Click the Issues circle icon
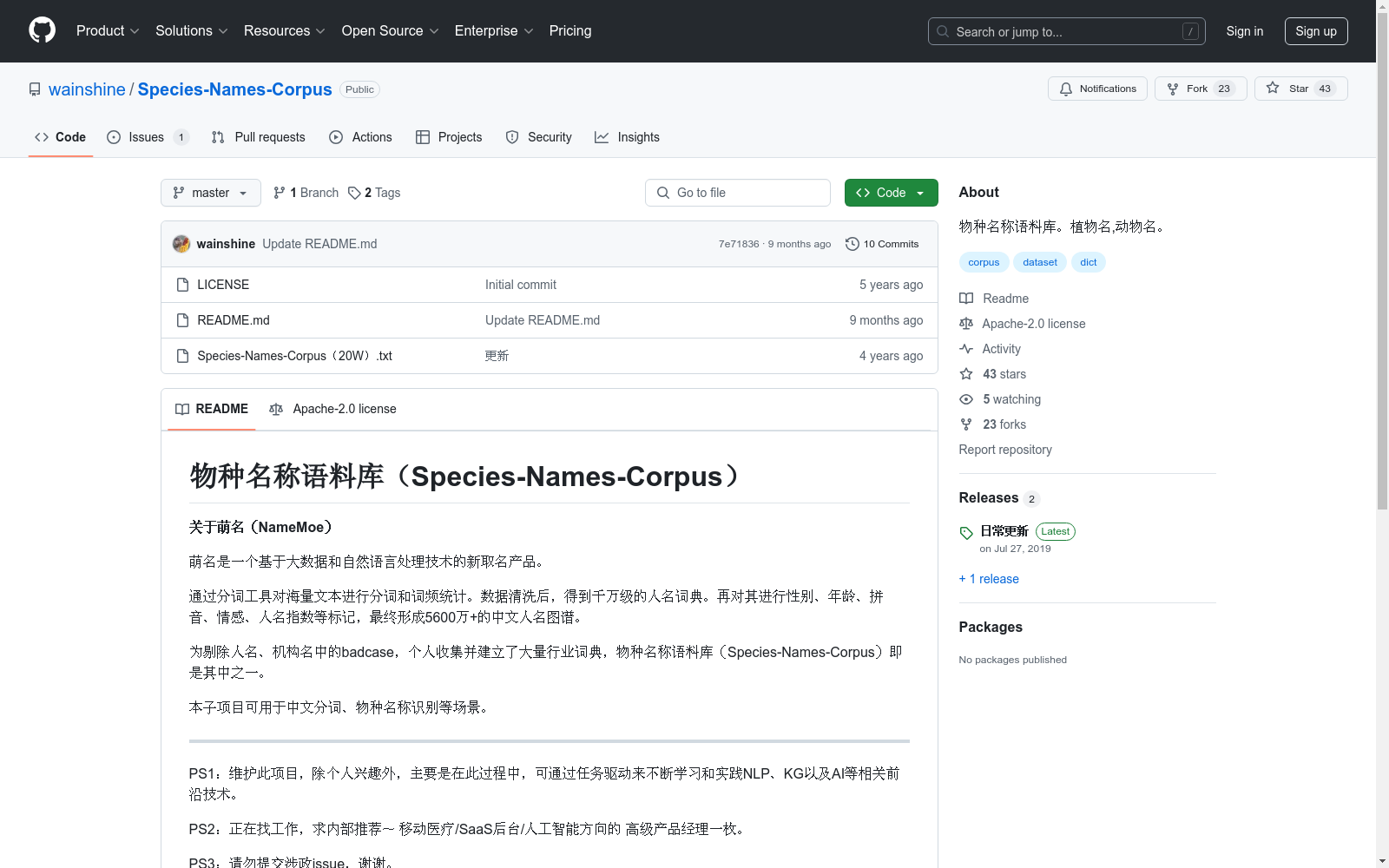This screenshot has height=868, width=1389. coord(114,137)
